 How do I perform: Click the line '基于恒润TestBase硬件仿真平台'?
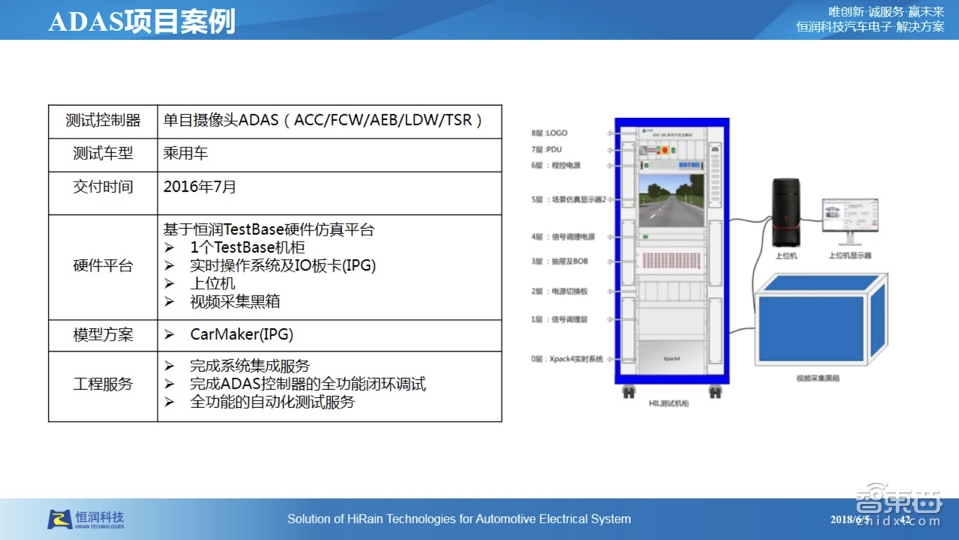[x=268, y=230]
